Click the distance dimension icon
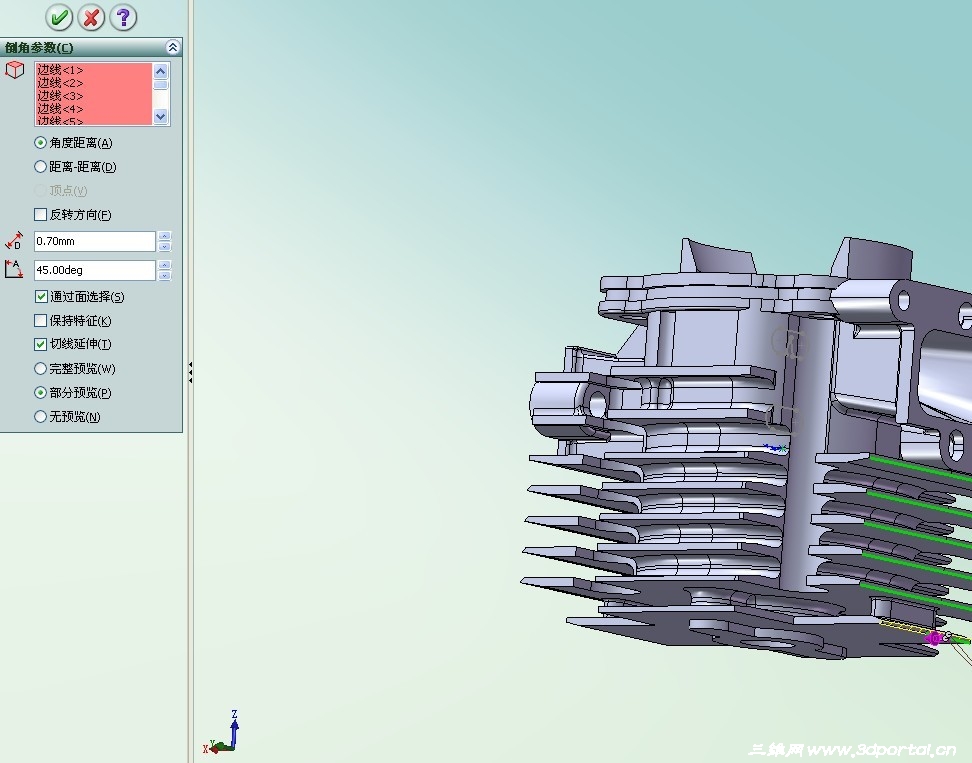 point(14,240)
